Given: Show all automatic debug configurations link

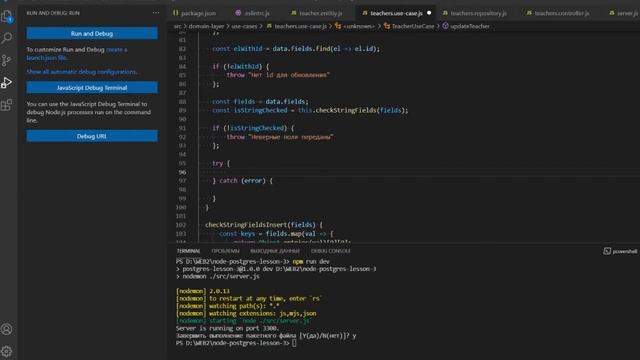Looking at the screenshot, I should tap(82, 71).
